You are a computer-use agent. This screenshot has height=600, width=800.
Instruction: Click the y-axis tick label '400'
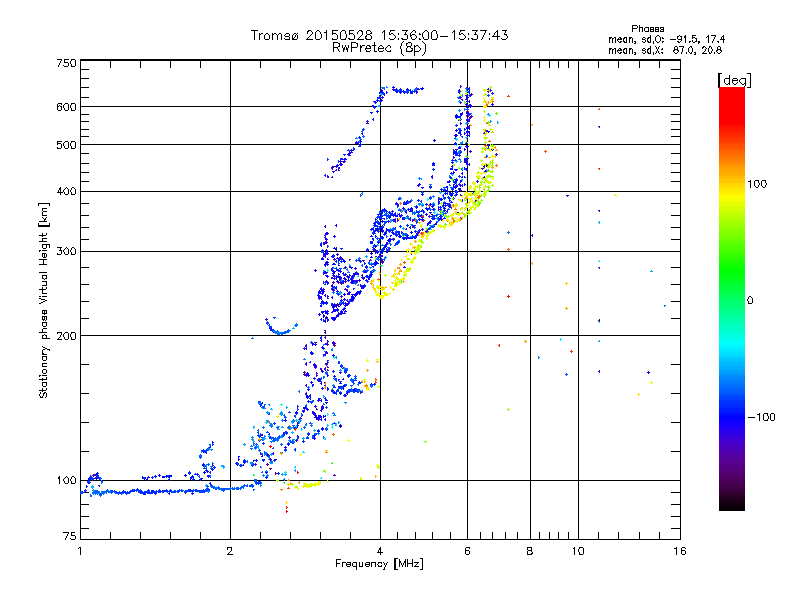(x=66, y=191)
